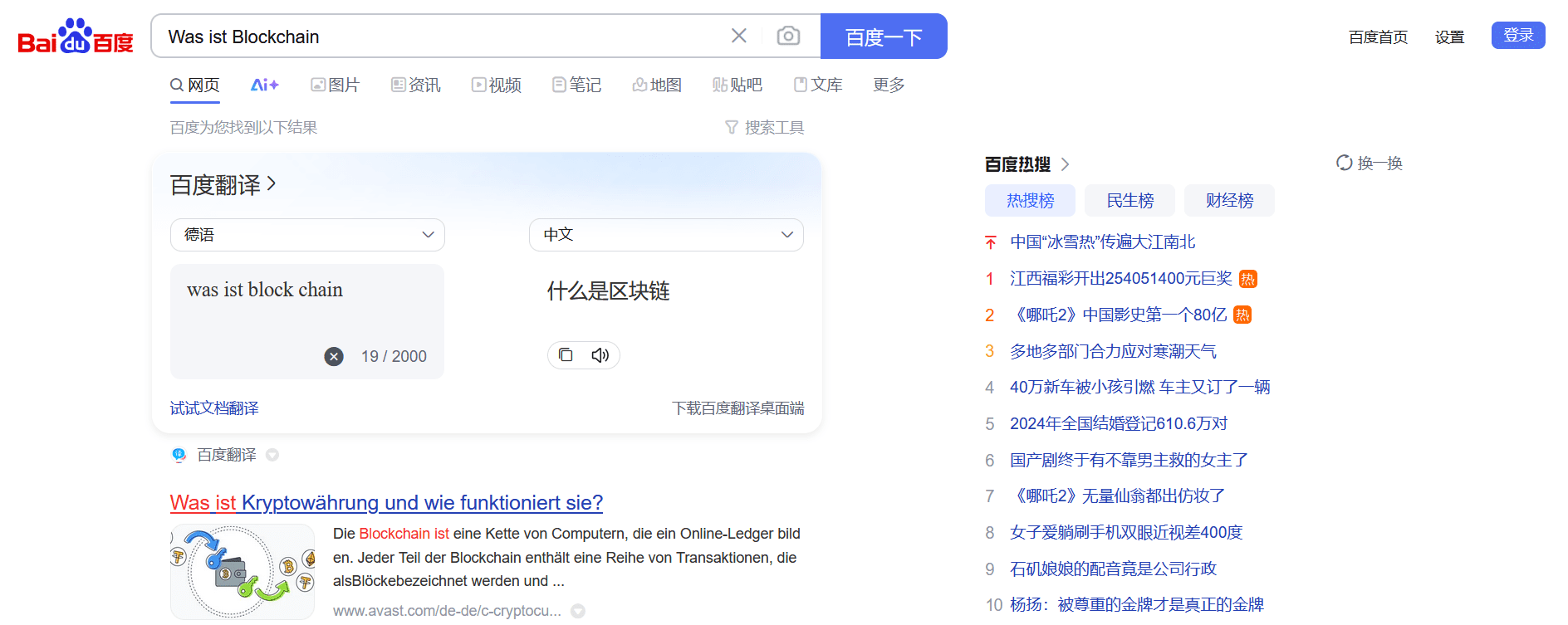Open the AI+ tab
Screen dimensions: 1568x625
point(265,85)
